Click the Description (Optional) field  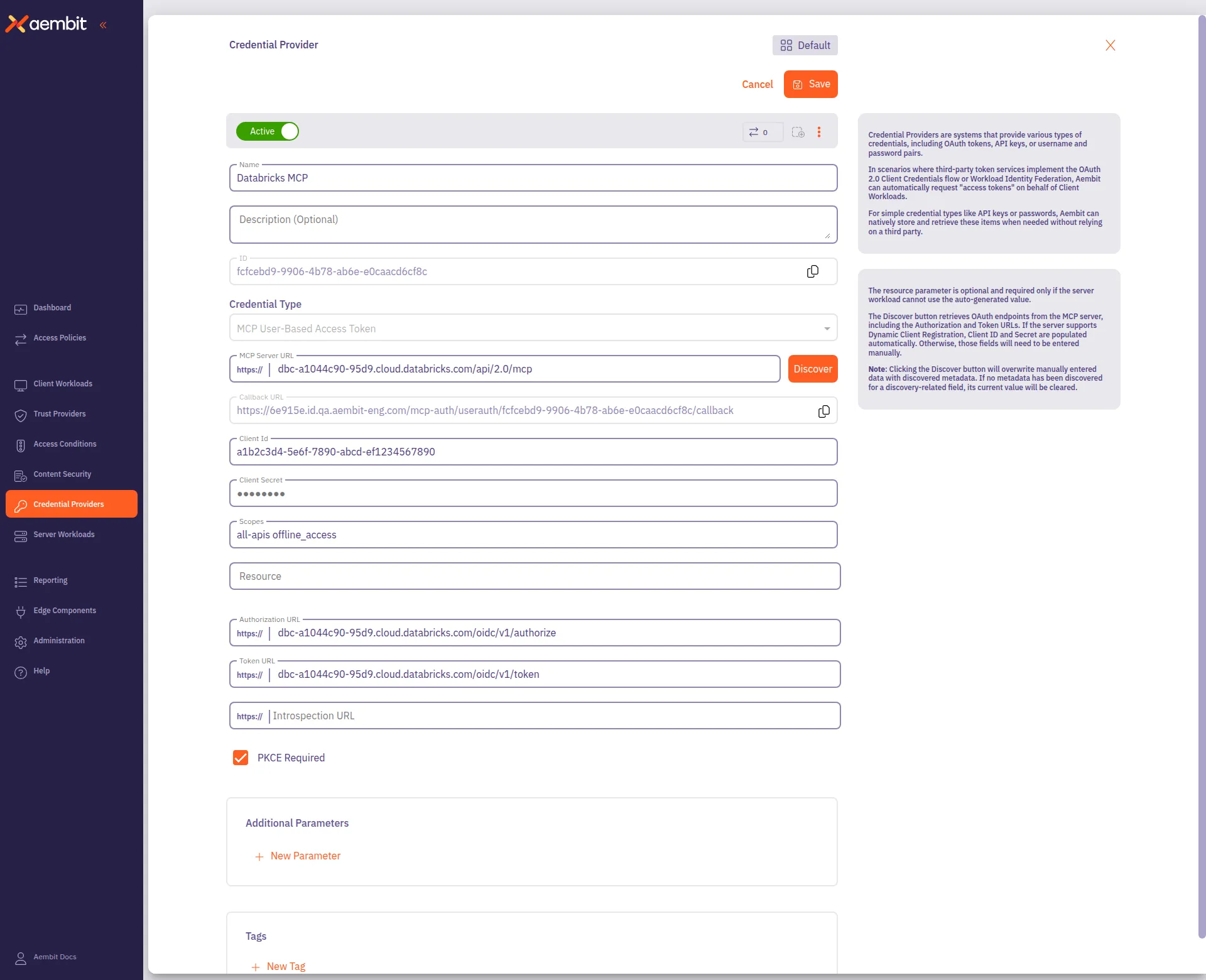533,224
